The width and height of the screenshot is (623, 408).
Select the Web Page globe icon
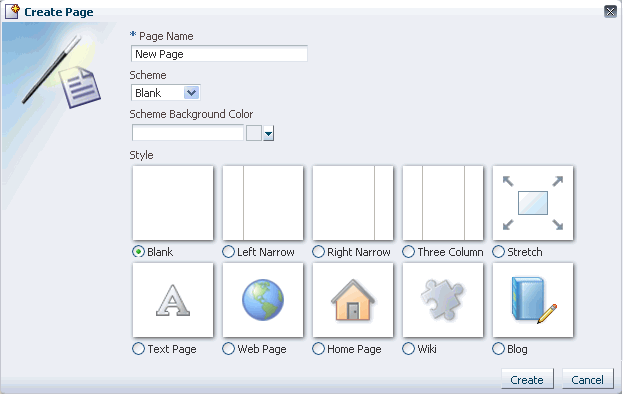pos(262,300)
